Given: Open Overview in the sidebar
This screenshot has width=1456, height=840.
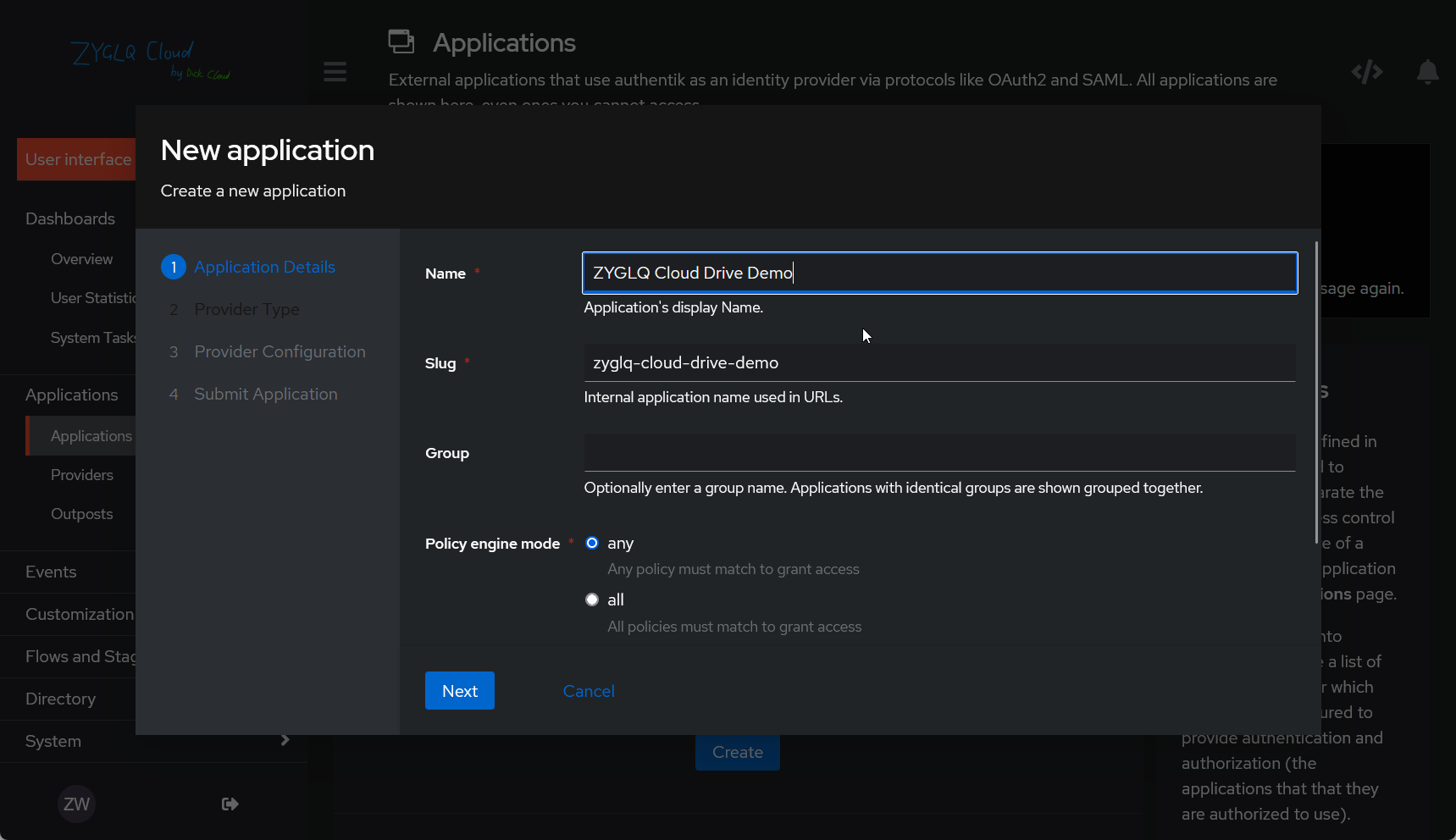Looking at the screenshot, I should 81,259.
